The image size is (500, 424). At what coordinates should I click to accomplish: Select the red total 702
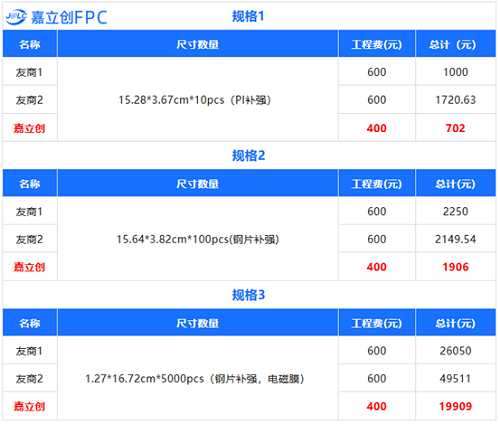(455, 128)
